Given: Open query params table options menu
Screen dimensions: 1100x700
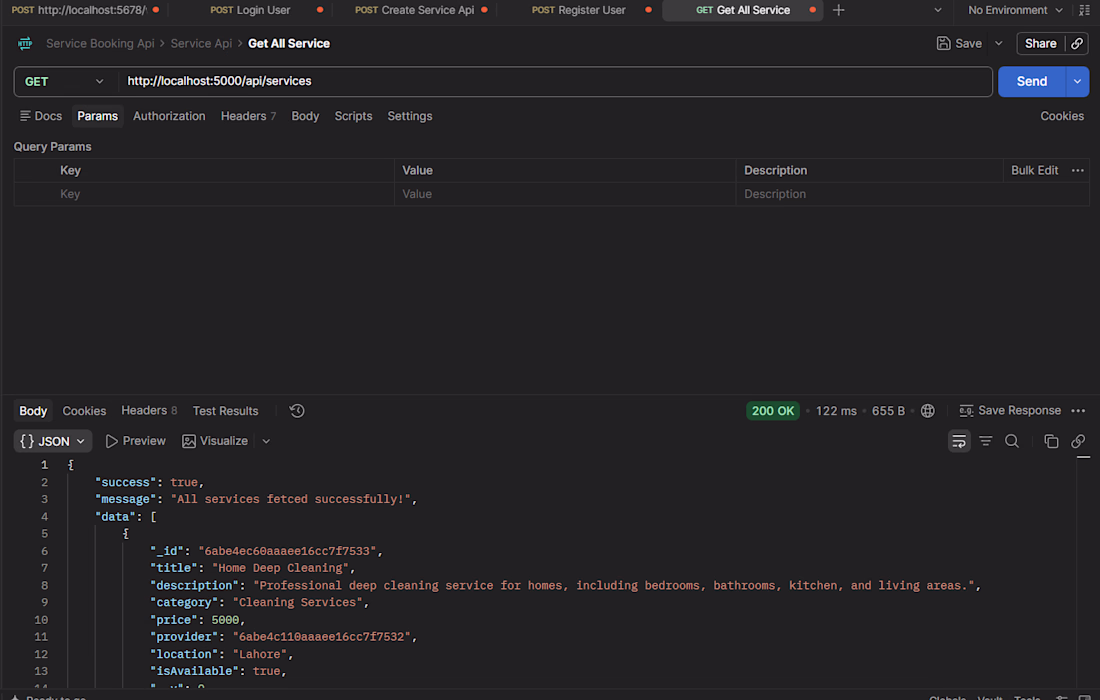Looking at the screenshot, I should coord(1078,170).
